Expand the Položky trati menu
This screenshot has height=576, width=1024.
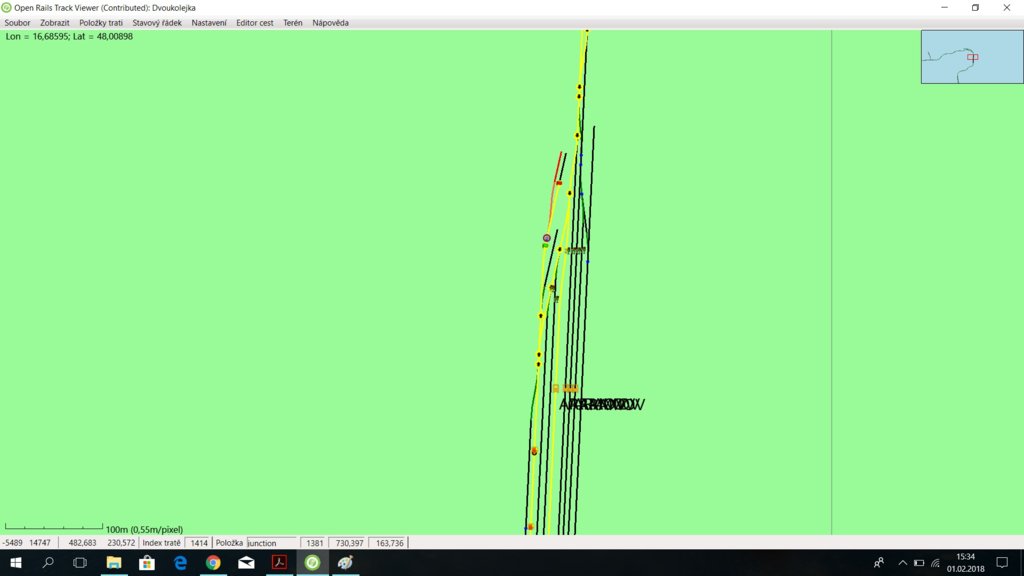tap(101, 22)
